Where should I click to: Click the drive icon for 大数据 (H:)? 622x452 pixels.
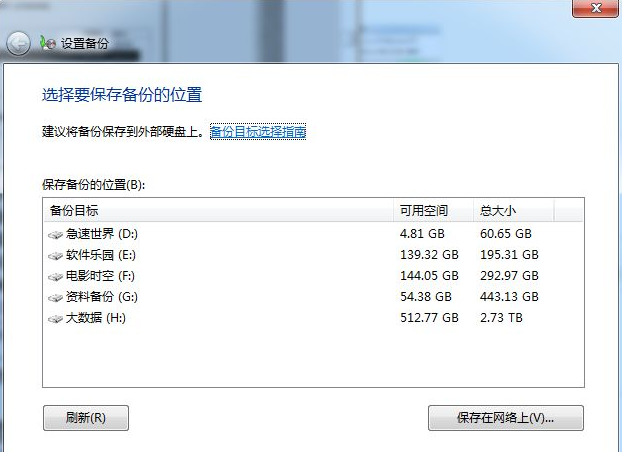pos(56,319)
